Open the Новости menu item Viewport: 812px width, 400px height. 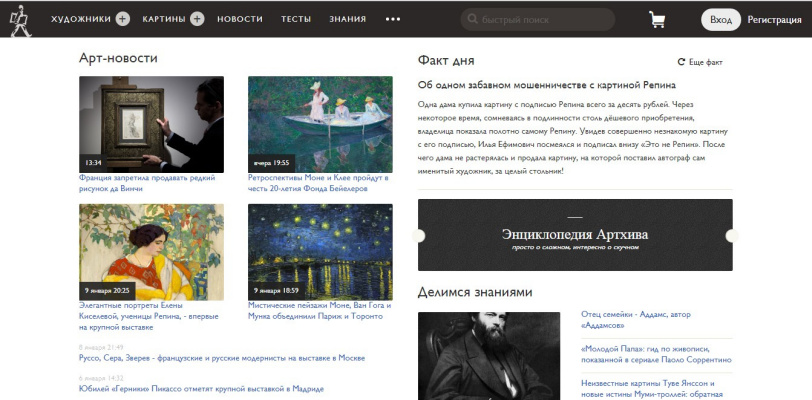(x=240, y=19)
